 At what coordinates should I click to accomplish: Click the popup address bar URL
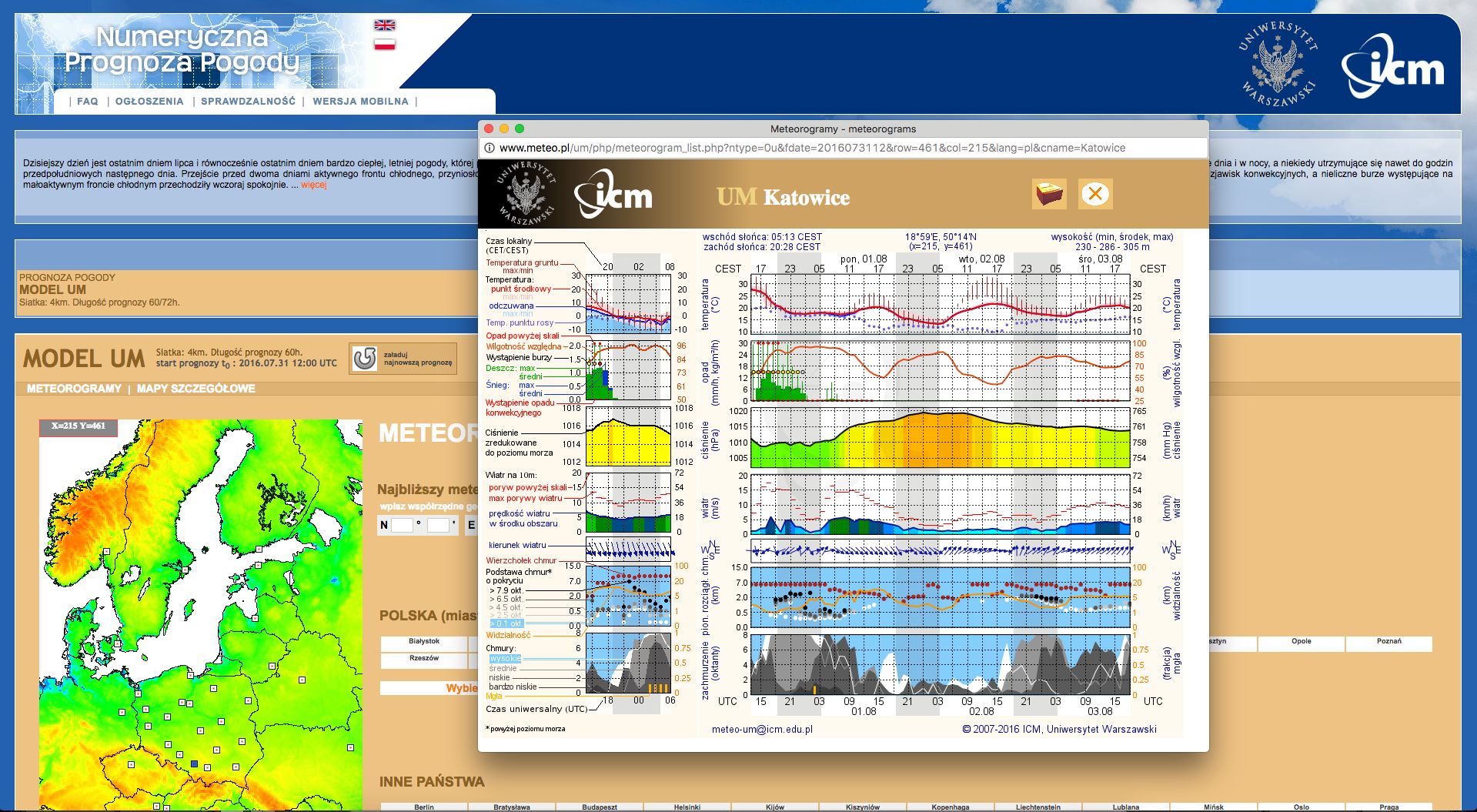[812, 148]
